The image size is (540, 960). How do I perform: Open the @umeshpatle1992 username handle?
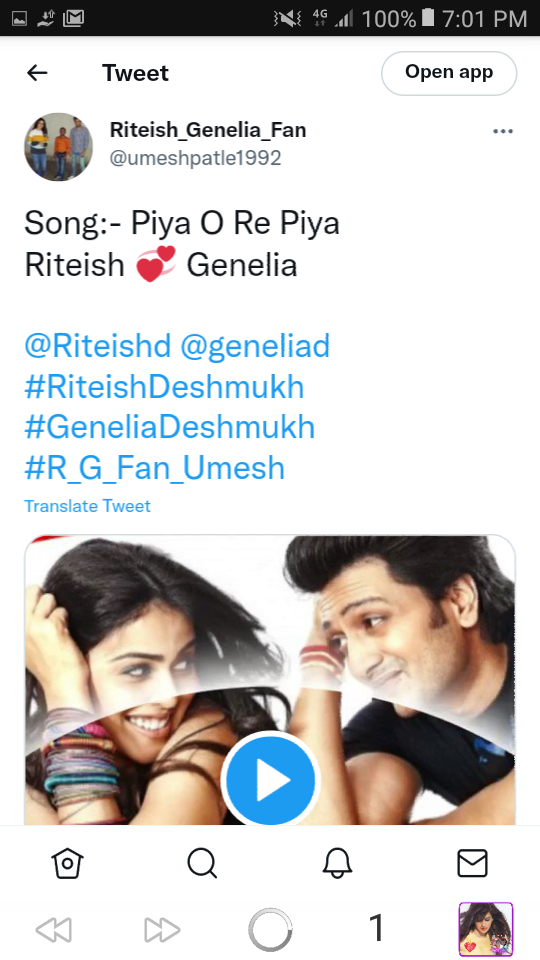pyautogui.click(x=195, y=158)
